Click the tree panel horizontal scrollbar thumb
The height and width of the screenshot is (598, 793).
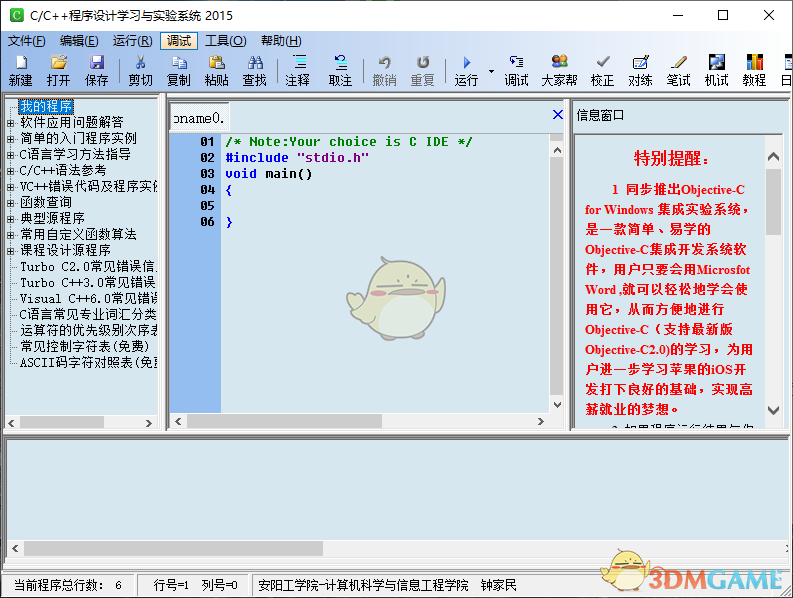[62, 422]
